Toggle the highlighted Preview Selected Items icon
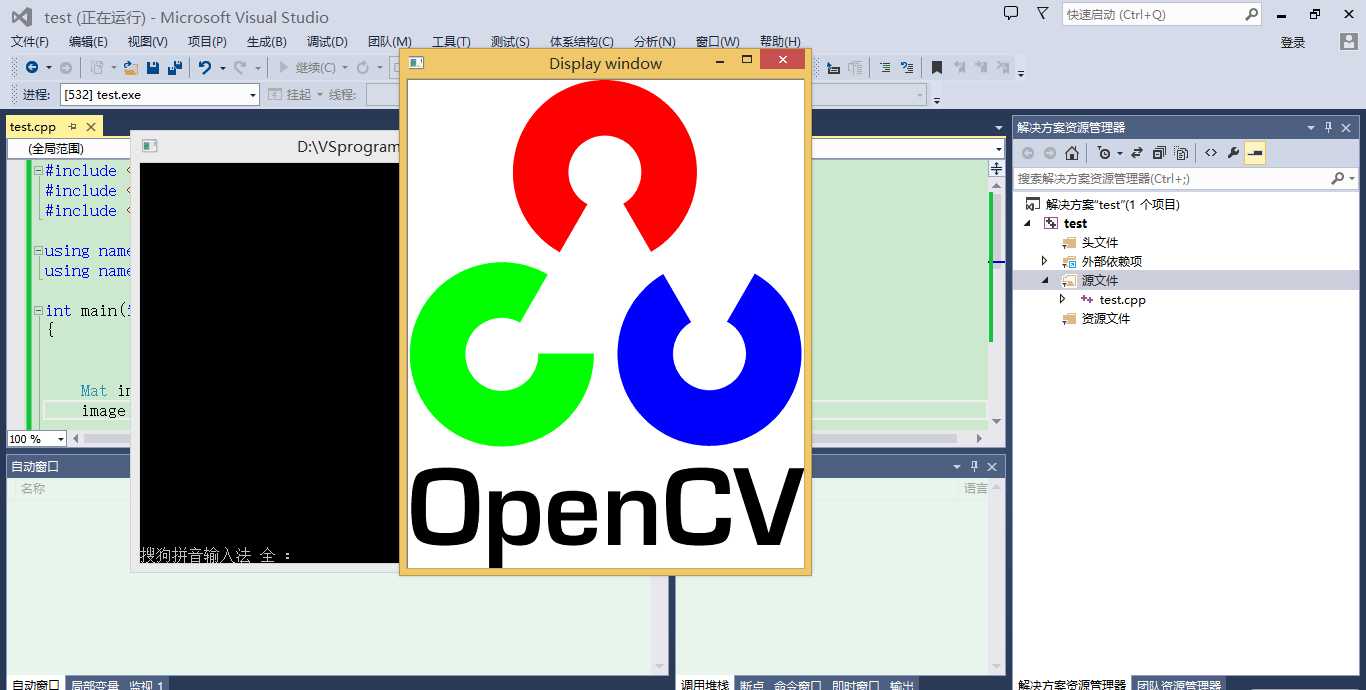 (x=1255, y=153)
